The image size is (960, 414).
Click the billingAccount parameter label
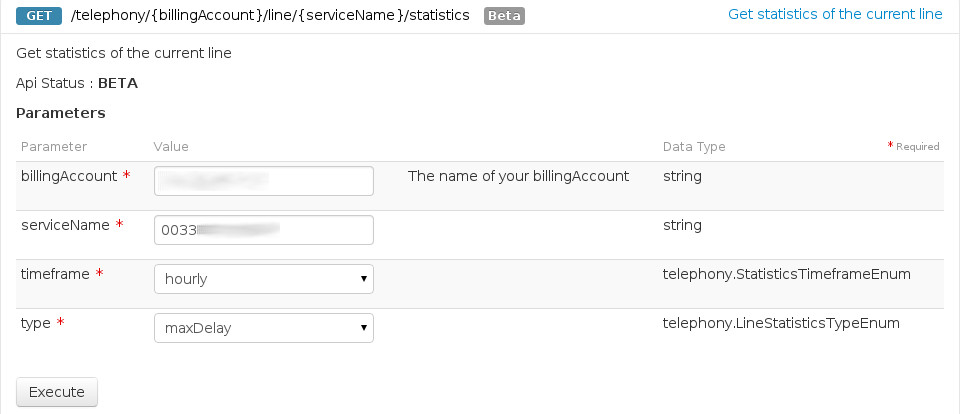click(69, 176)
